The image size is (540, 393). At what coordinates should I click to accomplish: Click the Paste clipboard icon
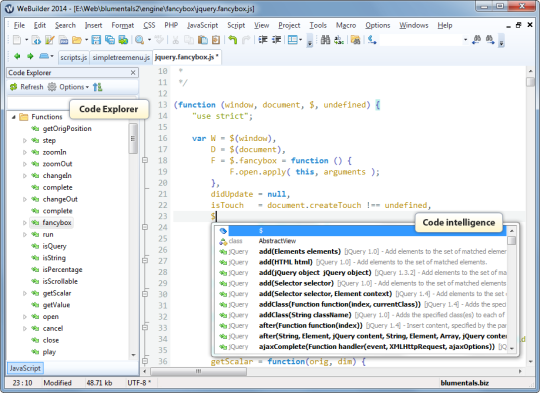pyautogui.click(x=203, y=40)
